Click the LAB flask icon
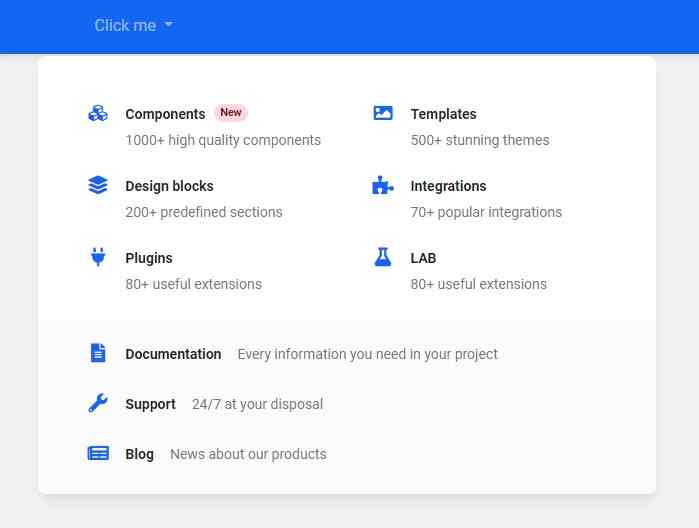Image resolution: width=699 pixels, height=528 pixels. pyautogui.click(x=383, y=257)
